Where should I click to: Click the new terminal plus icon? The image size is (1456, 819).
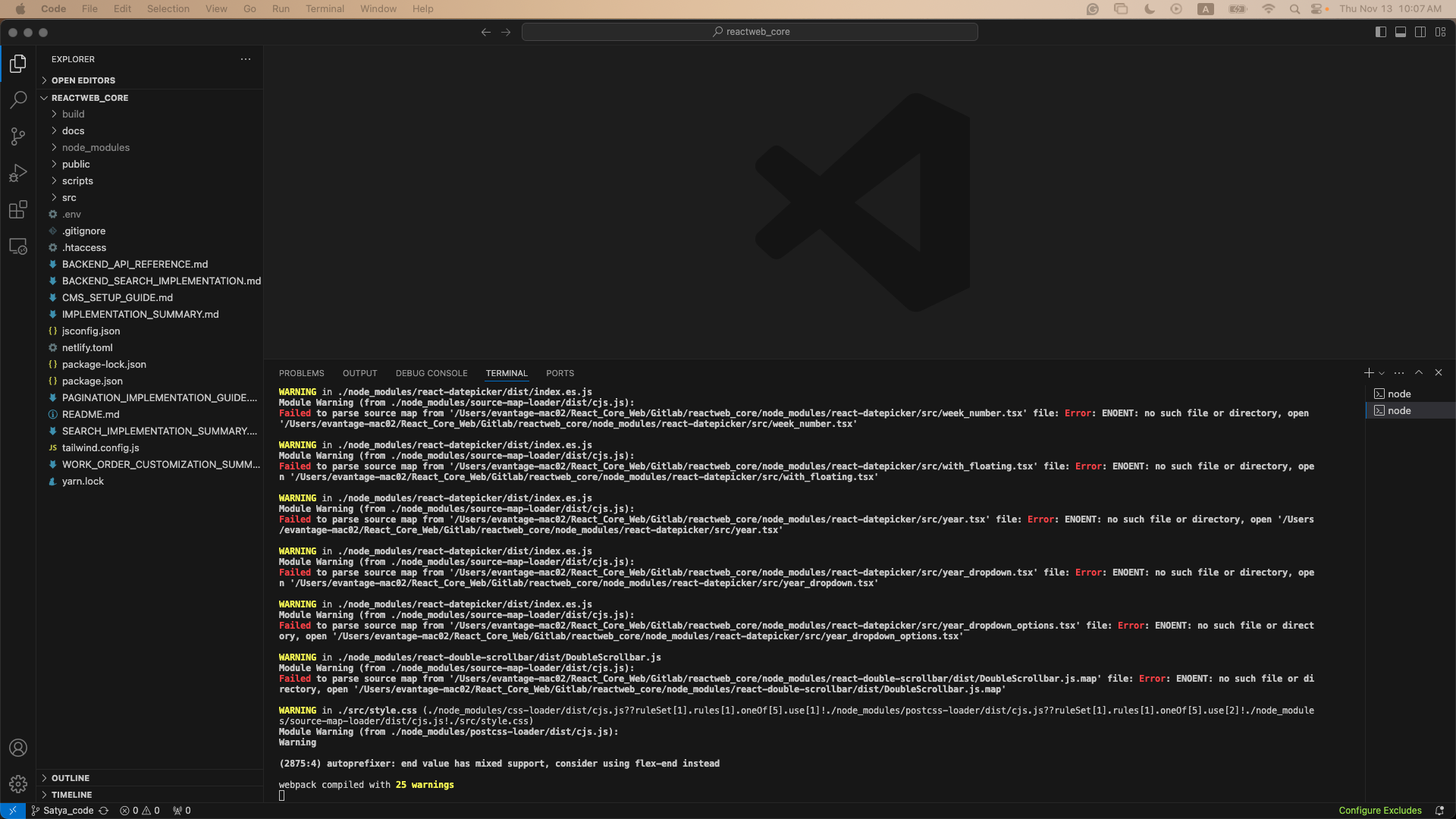[x=1368, y=373]
